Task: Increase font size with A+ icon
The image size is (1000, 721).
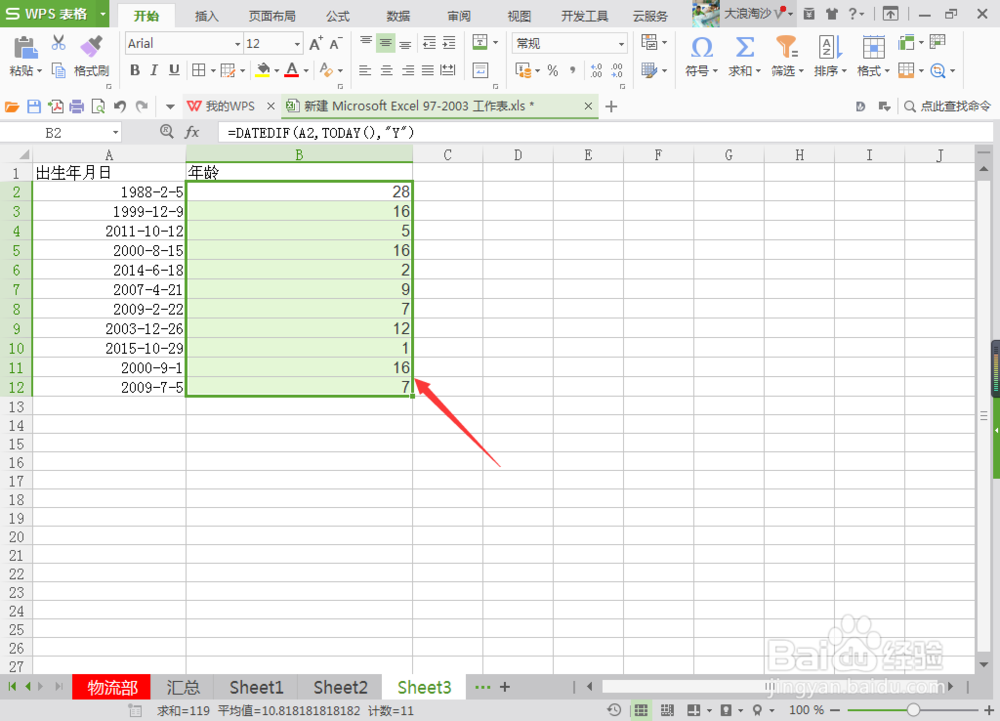Action: pyautogui.click(x=316, y=43)
